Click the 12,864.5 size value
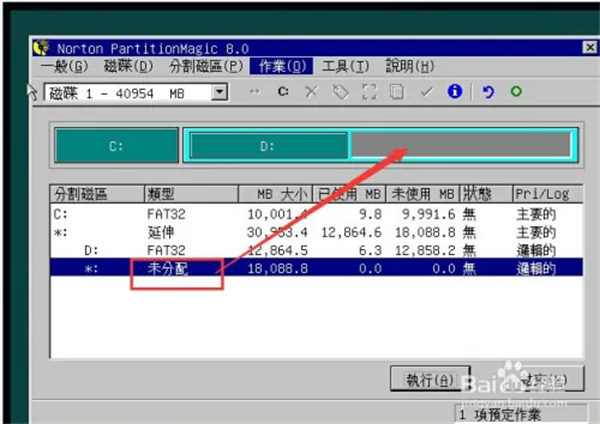 278,250
